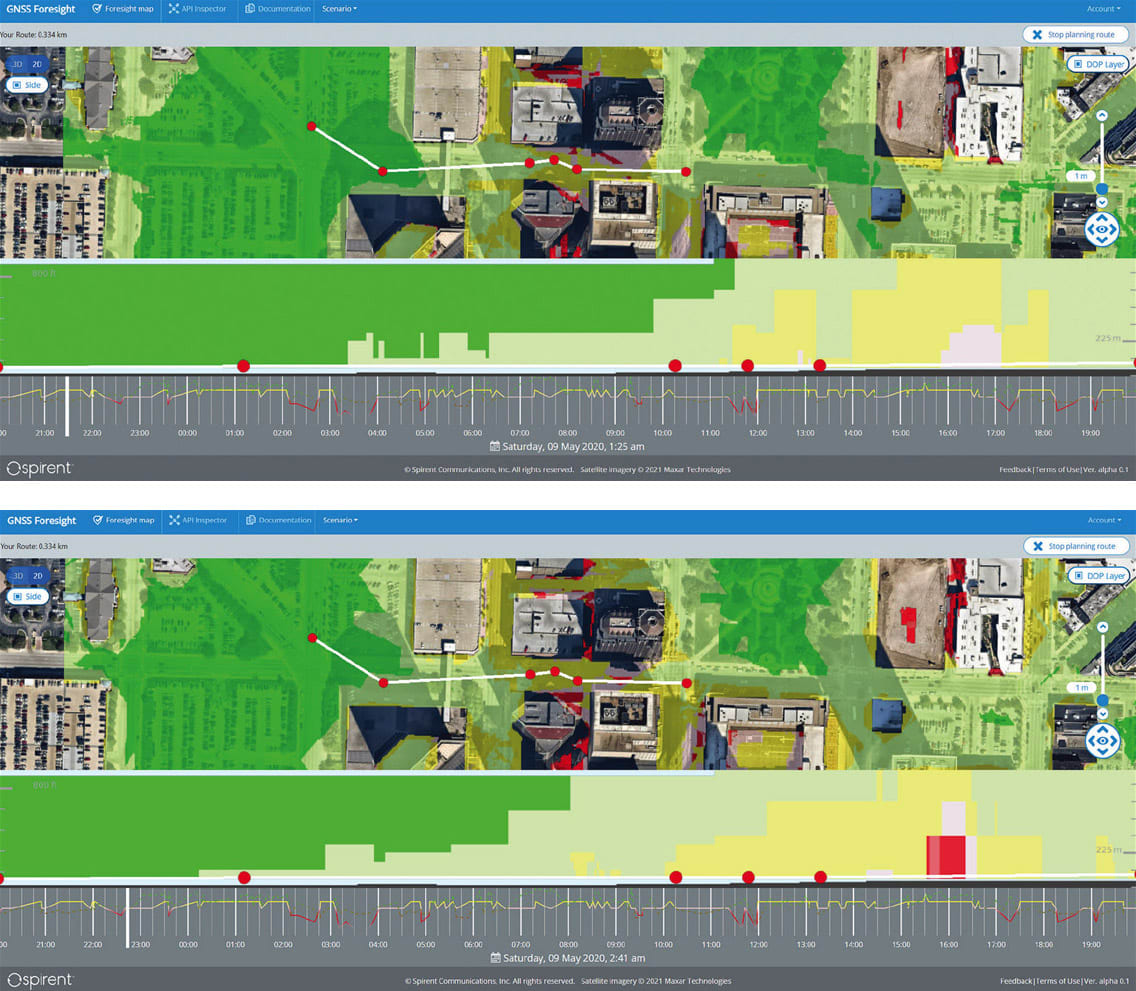This screenshot has width=1136, height=991.
Task: Click the eye icon in lower pan control
Action: click(x=1103, y=741)
